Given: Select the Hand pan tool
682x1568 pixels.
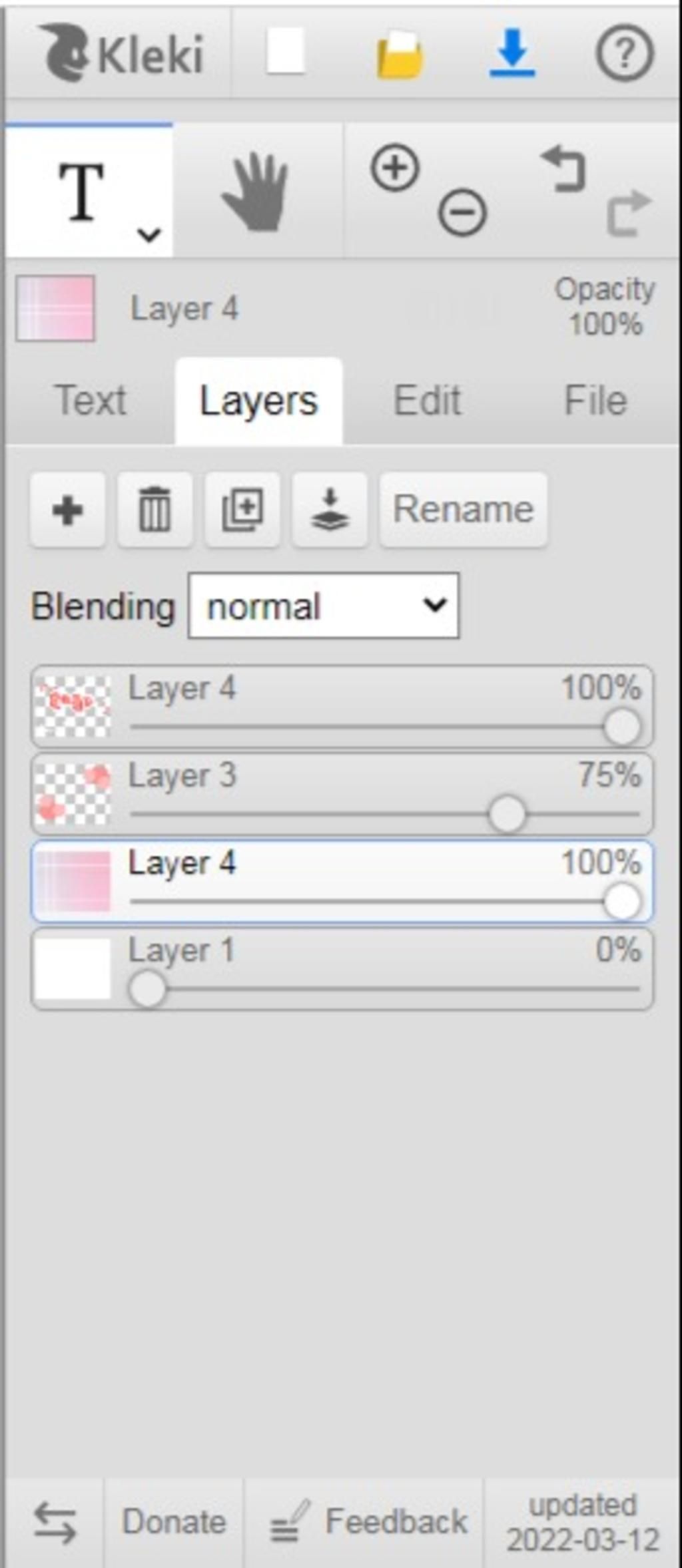Looking at the screenshot, I should [256, 192].
